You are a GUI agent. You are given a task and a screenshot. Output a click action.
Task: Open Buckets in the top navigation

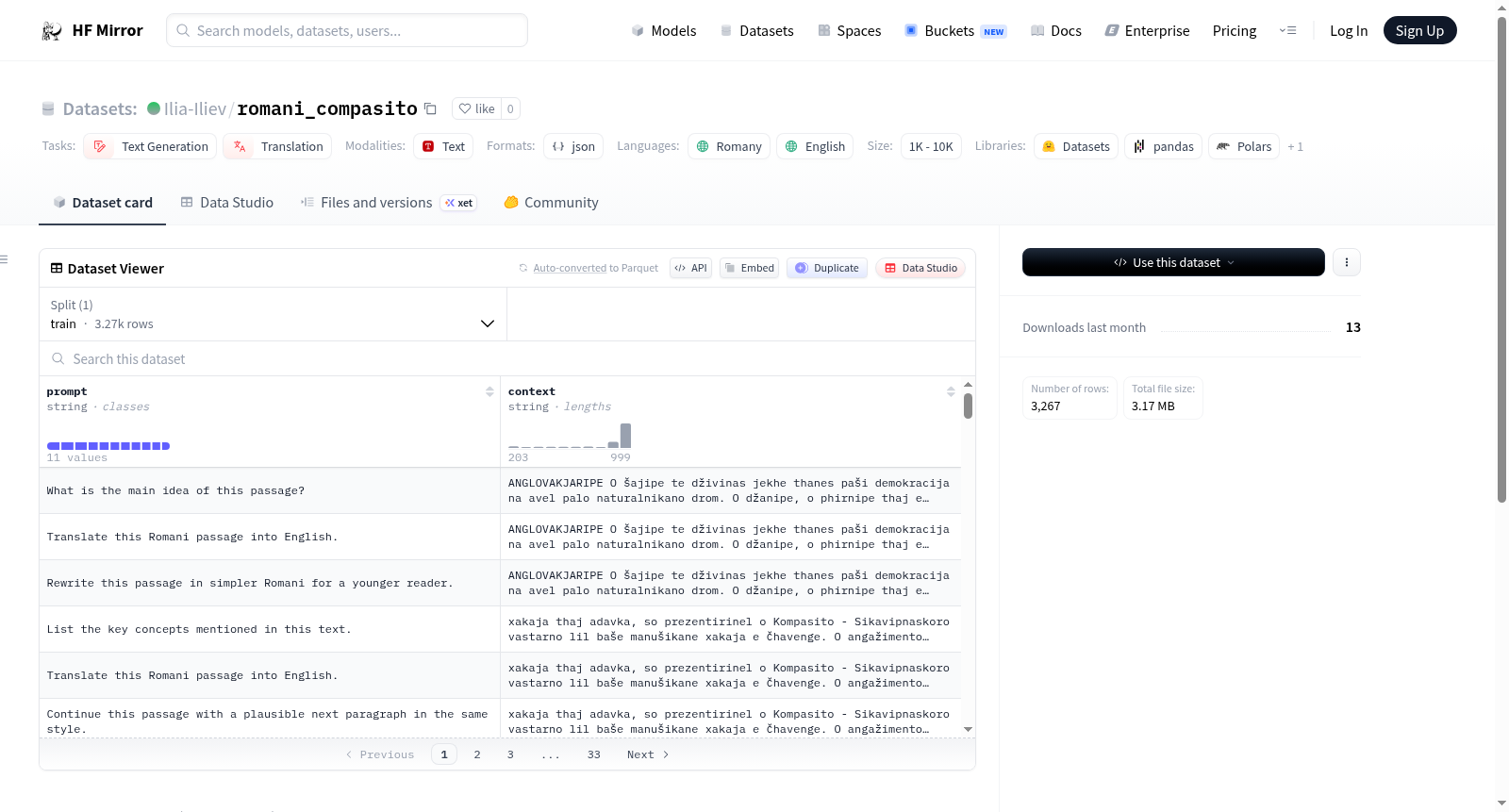(x=955, y=31)
